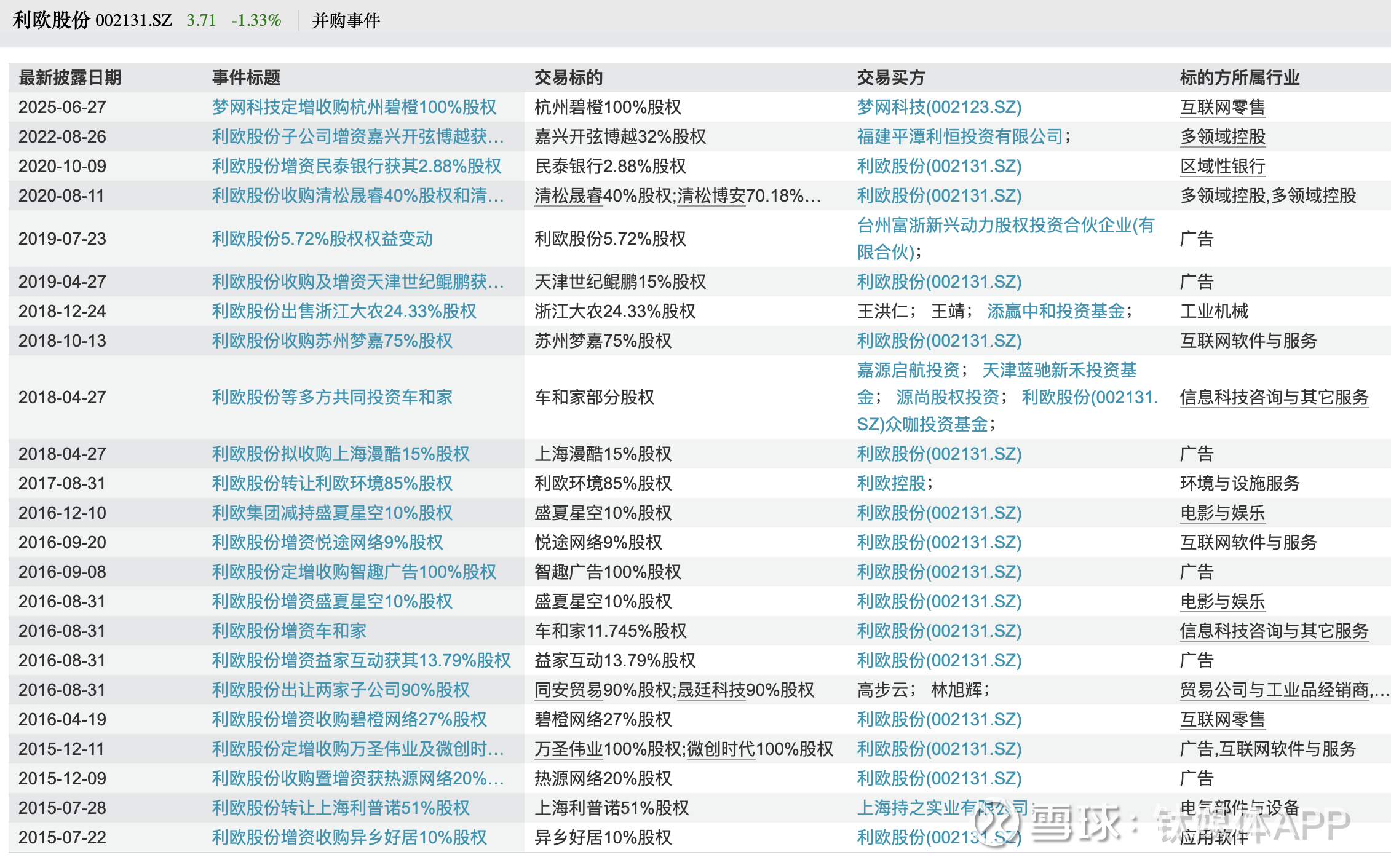
Task: Open 电影与娱乐 industry link for 2016-12-10
Action: pos(1222,513)
